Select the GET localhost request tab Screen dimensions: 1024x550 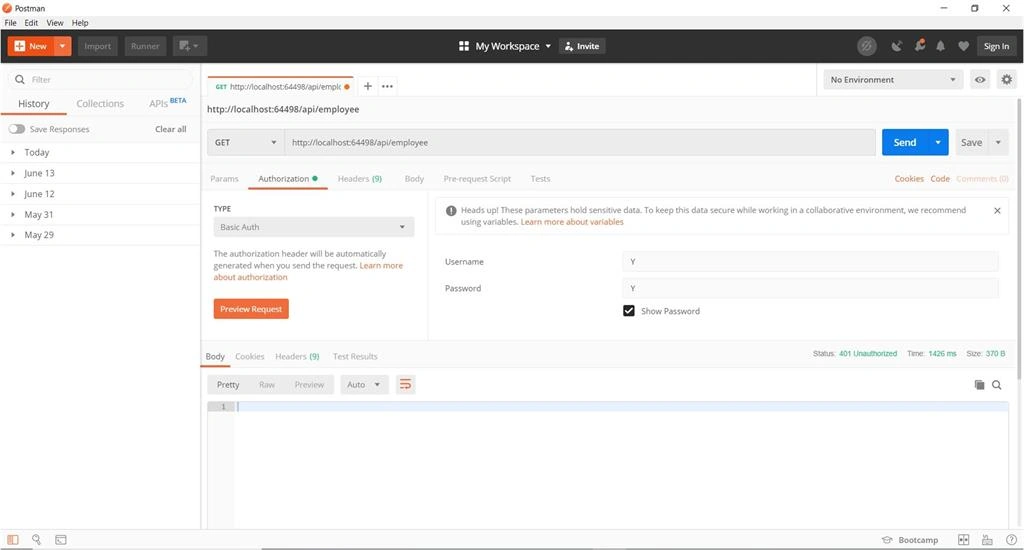[281, 86]
